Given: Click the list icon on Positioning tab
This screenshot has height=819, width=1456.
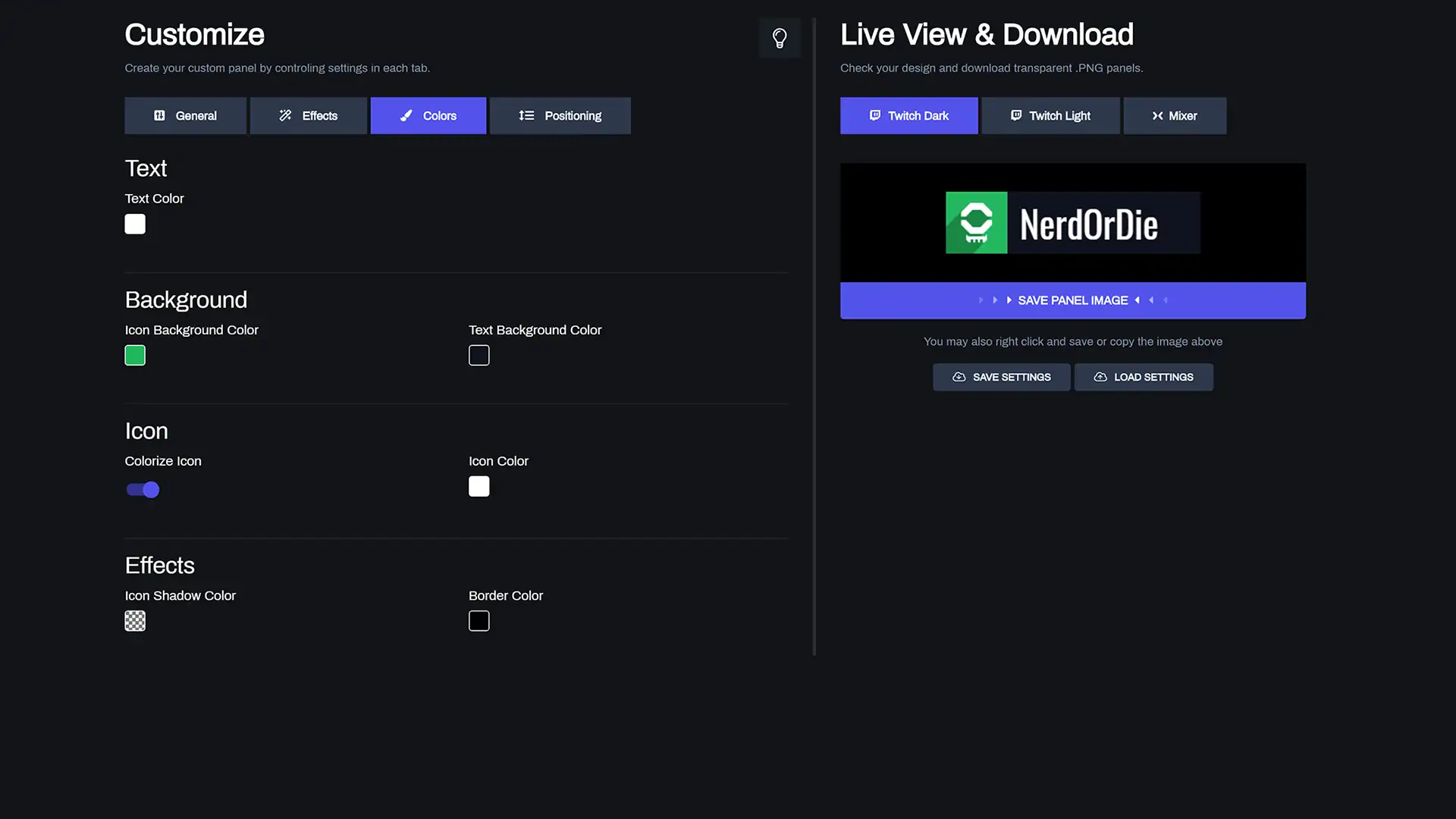Looking at the screenshot, I should 526,115.
